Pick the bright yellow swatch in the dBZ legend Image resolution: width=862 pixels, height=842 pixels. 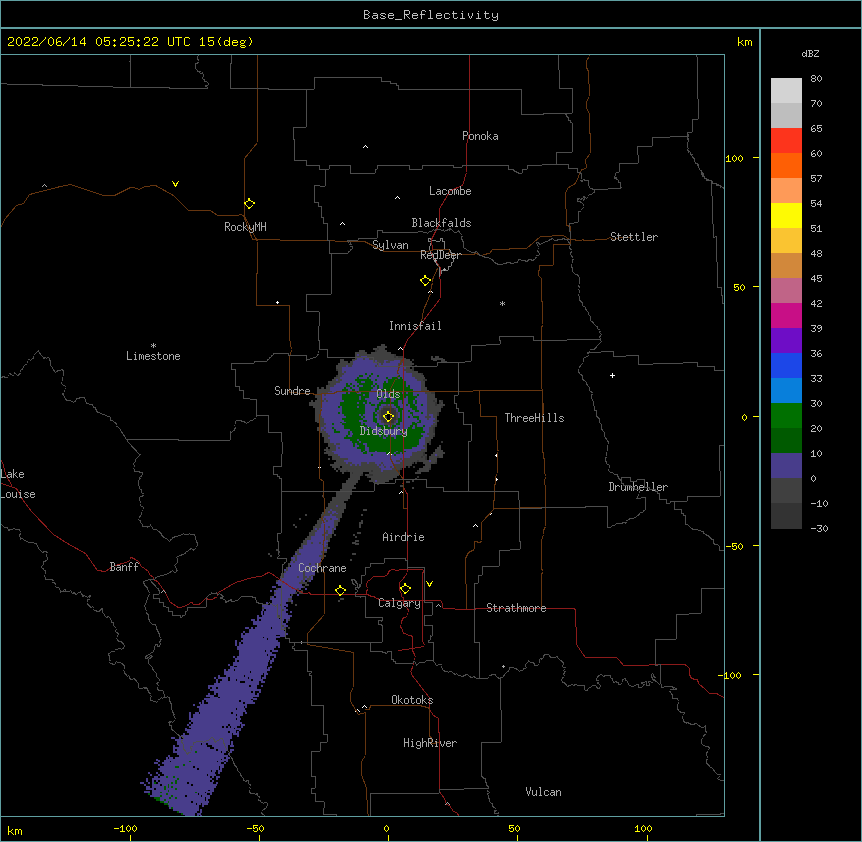tap(786, 215)
